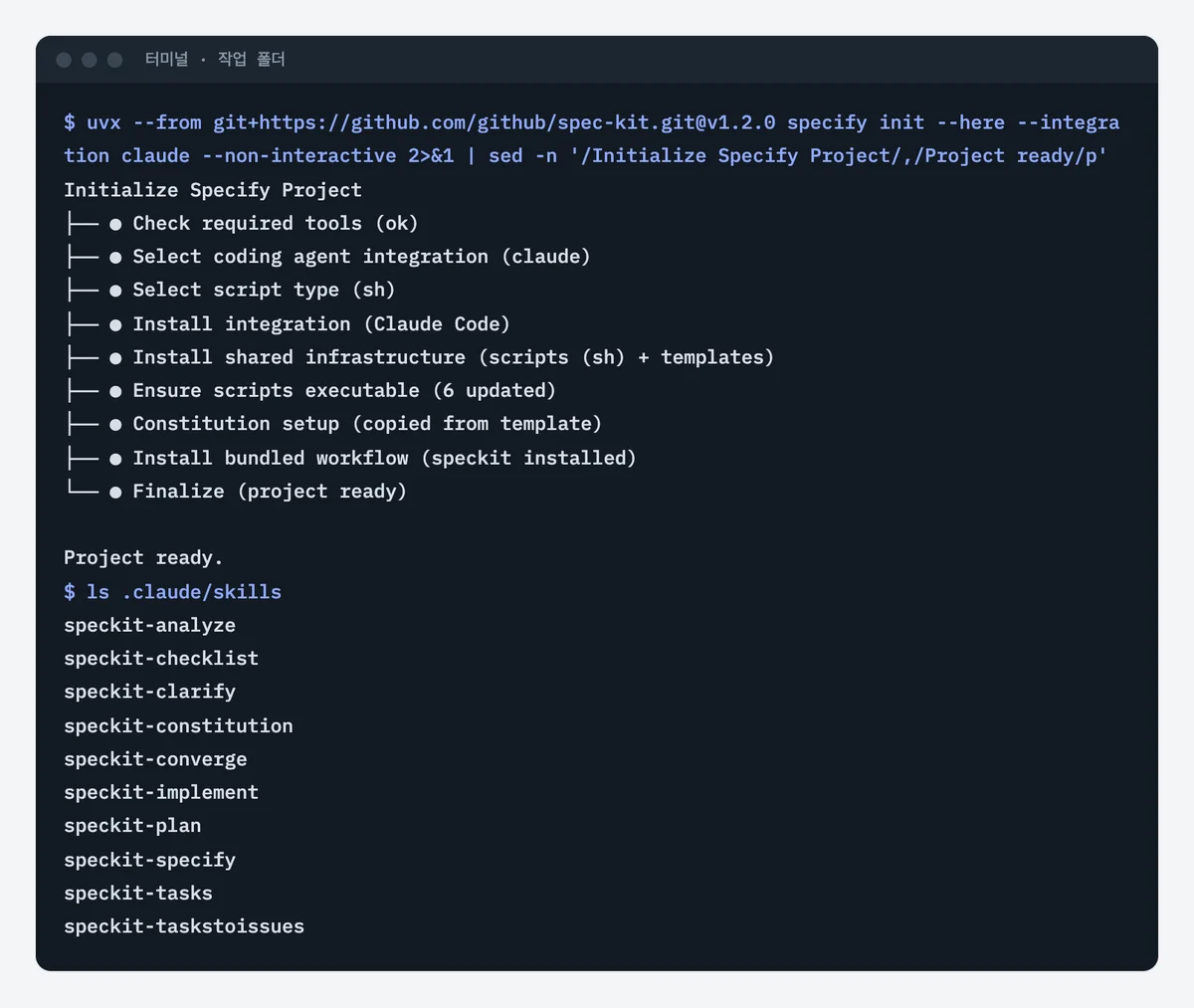Screen dimensions: 1194x1008
Task: Click the bullet dot beside 'Check required tools'
Action: click(115, 224)
